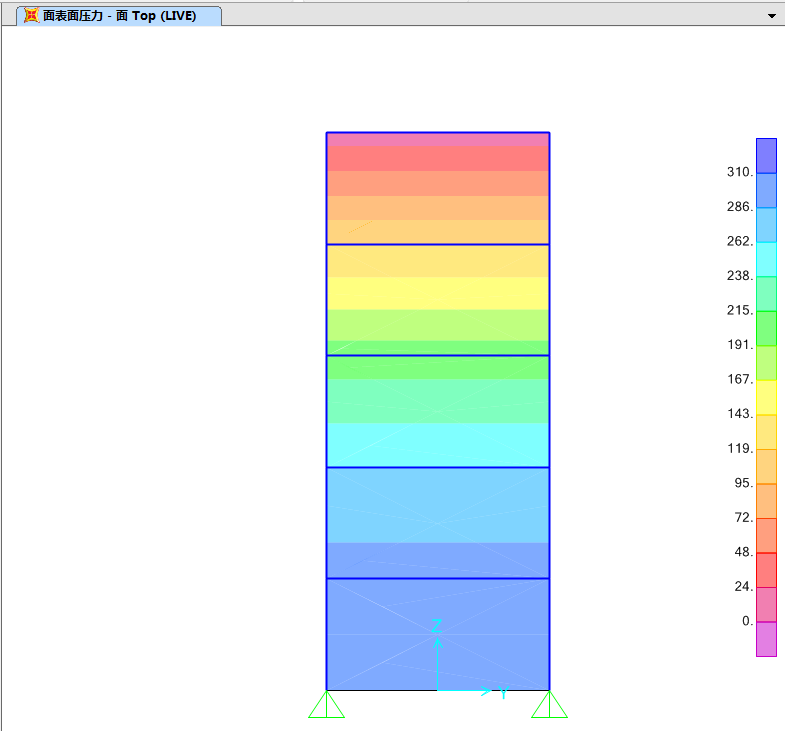
Task: Open the view tab list dropdown arrow
Action: pyautogui.click(x=771, y=16)
